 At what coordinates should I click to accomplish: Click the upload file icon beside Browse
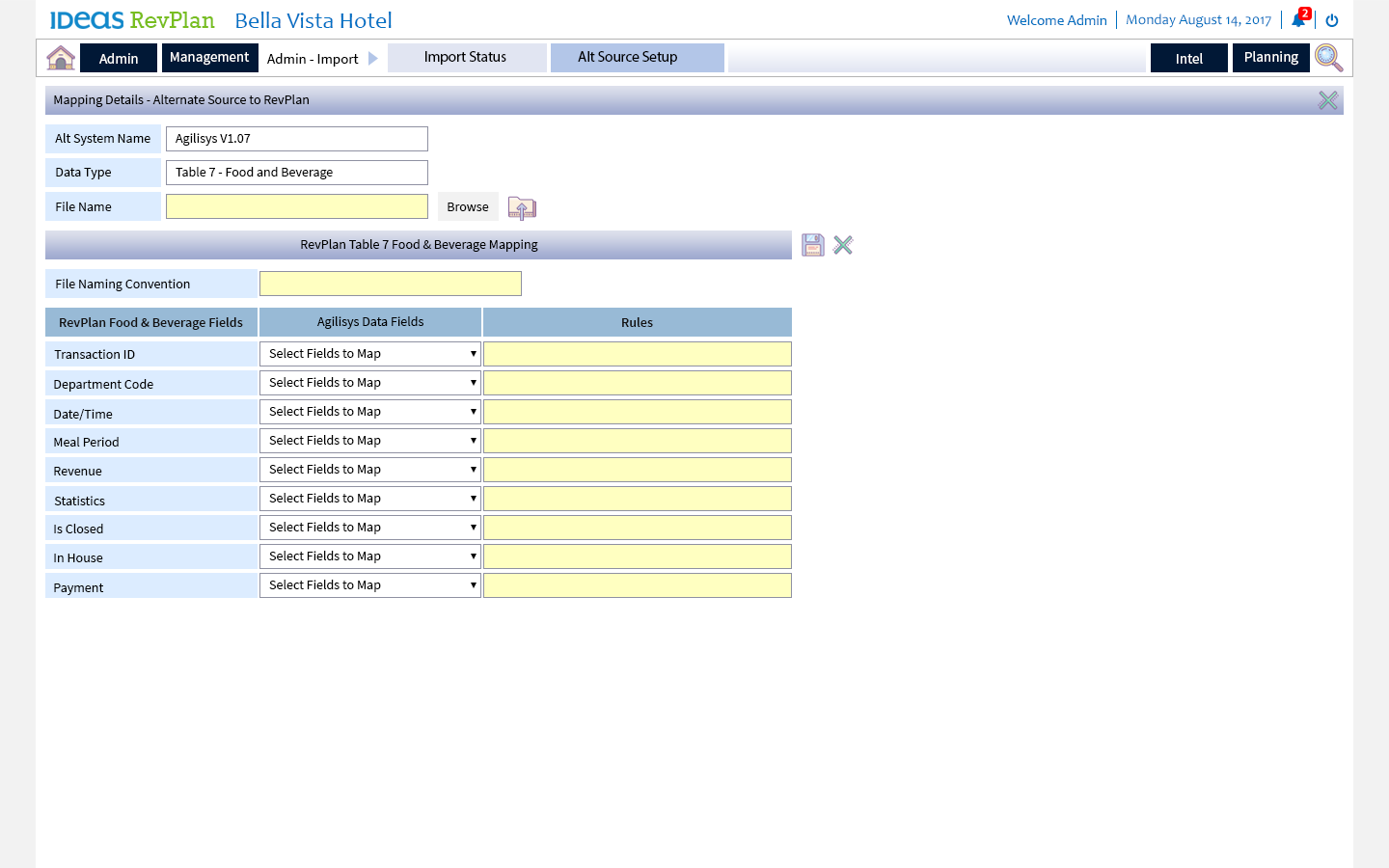tap(522, 207)
